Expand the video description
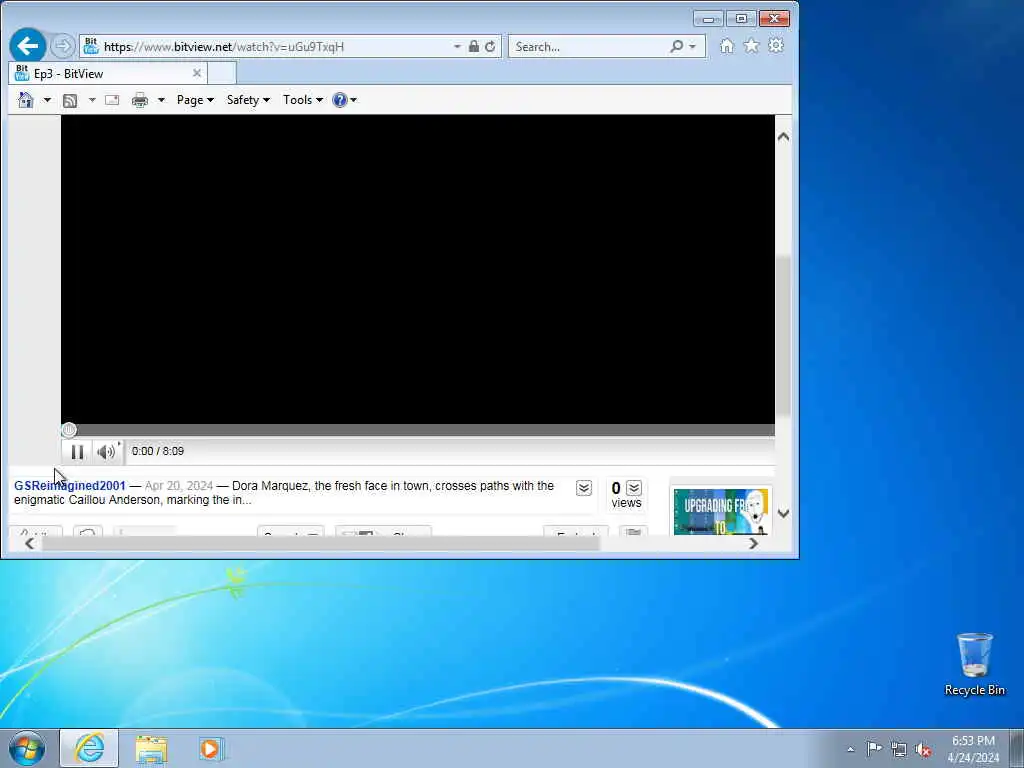Image resolution: width=1024 pixels, height=768 pixels. (584, 488)
